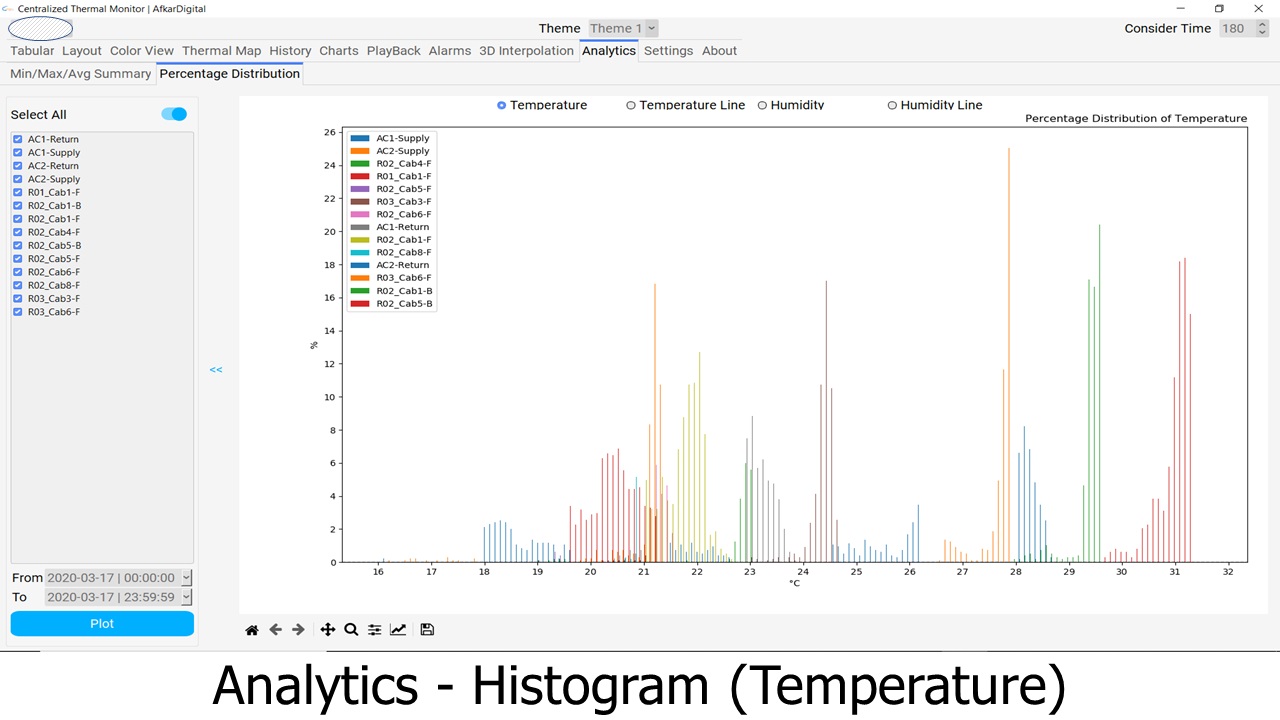Save the figure with floppy disk icon
The image size is (1280, 720).
tap(427, 630)
